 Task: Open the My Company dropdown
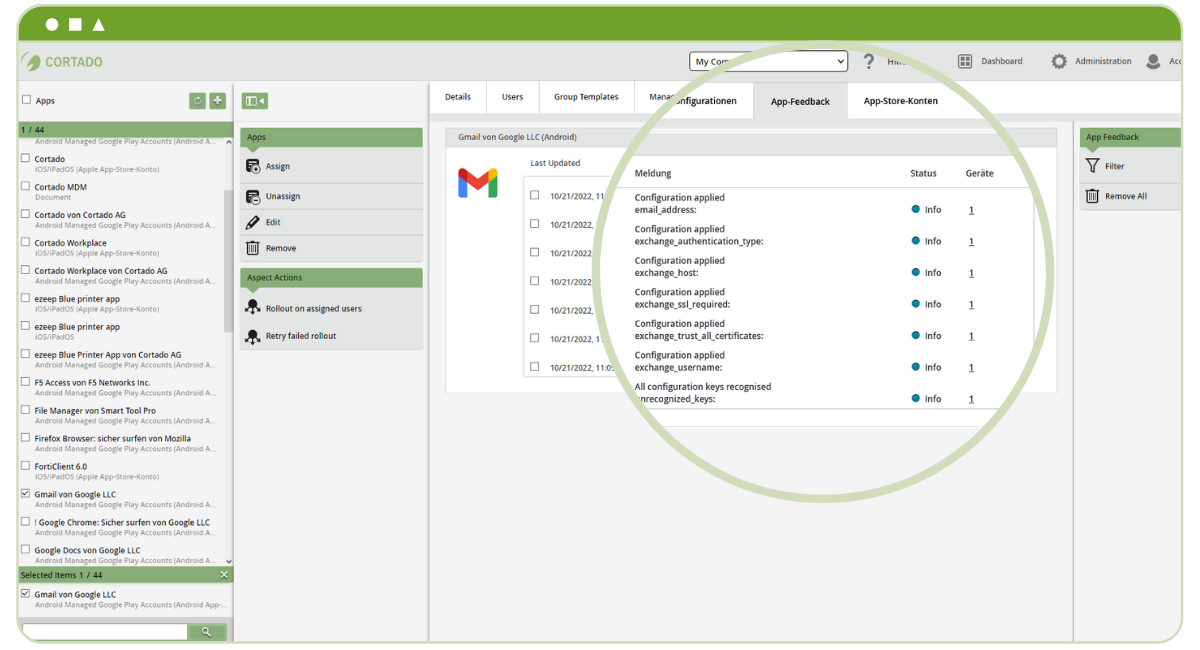[768, 61]
